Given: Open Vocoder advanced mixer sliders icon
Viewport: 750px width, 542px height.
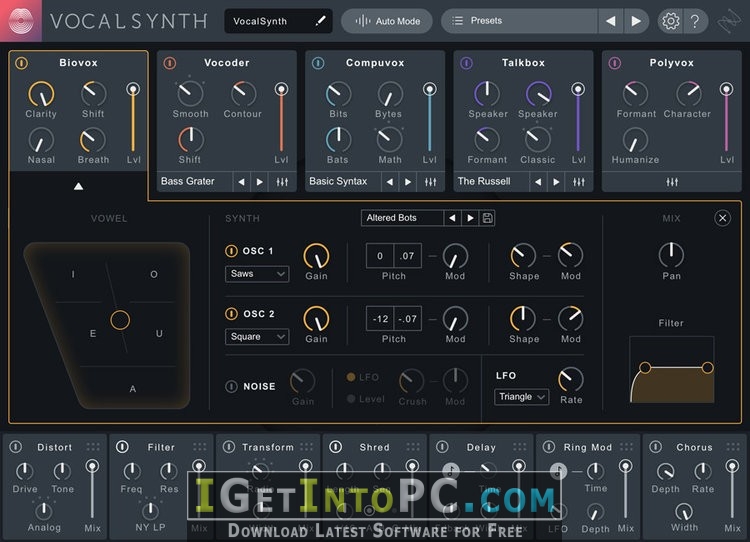Looking at the screenshot, I should [x=282, y=182].
